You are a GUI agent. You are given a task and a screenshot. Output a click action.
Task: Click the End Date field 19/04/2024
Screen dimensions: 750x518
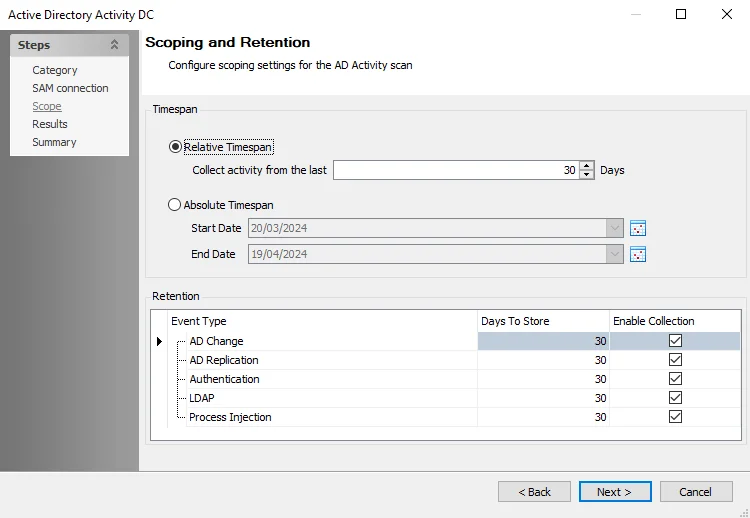click(427, 254)
